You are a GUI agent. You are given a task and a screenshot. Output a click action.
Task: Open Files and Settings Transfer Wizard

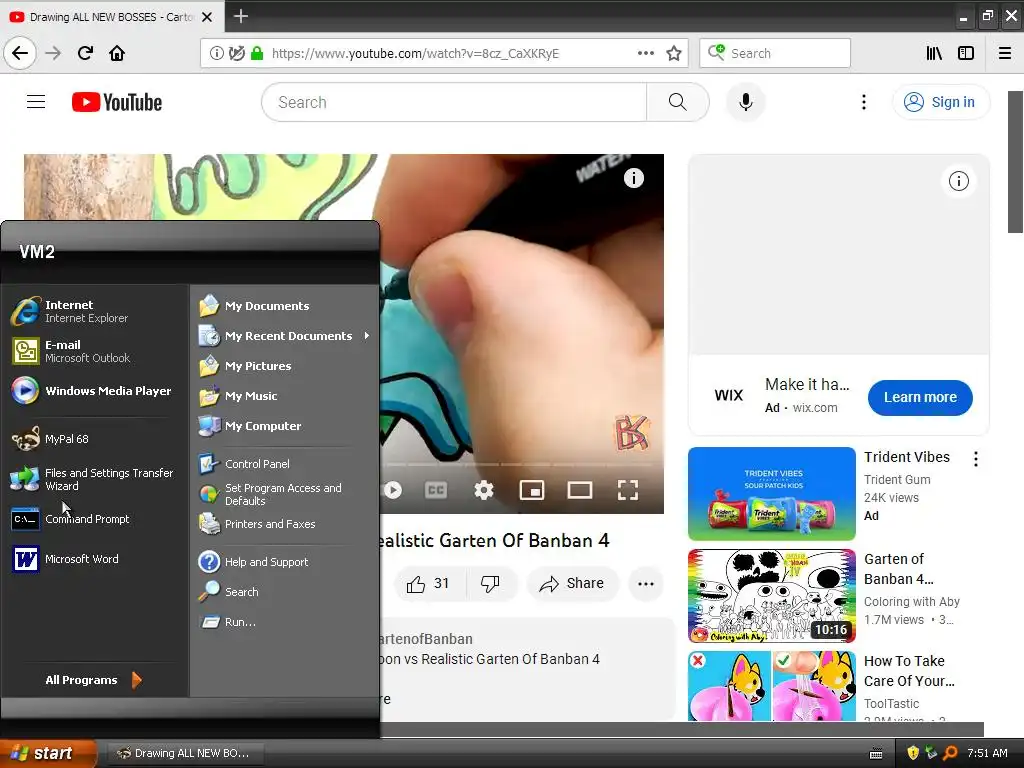click(95, 479)
